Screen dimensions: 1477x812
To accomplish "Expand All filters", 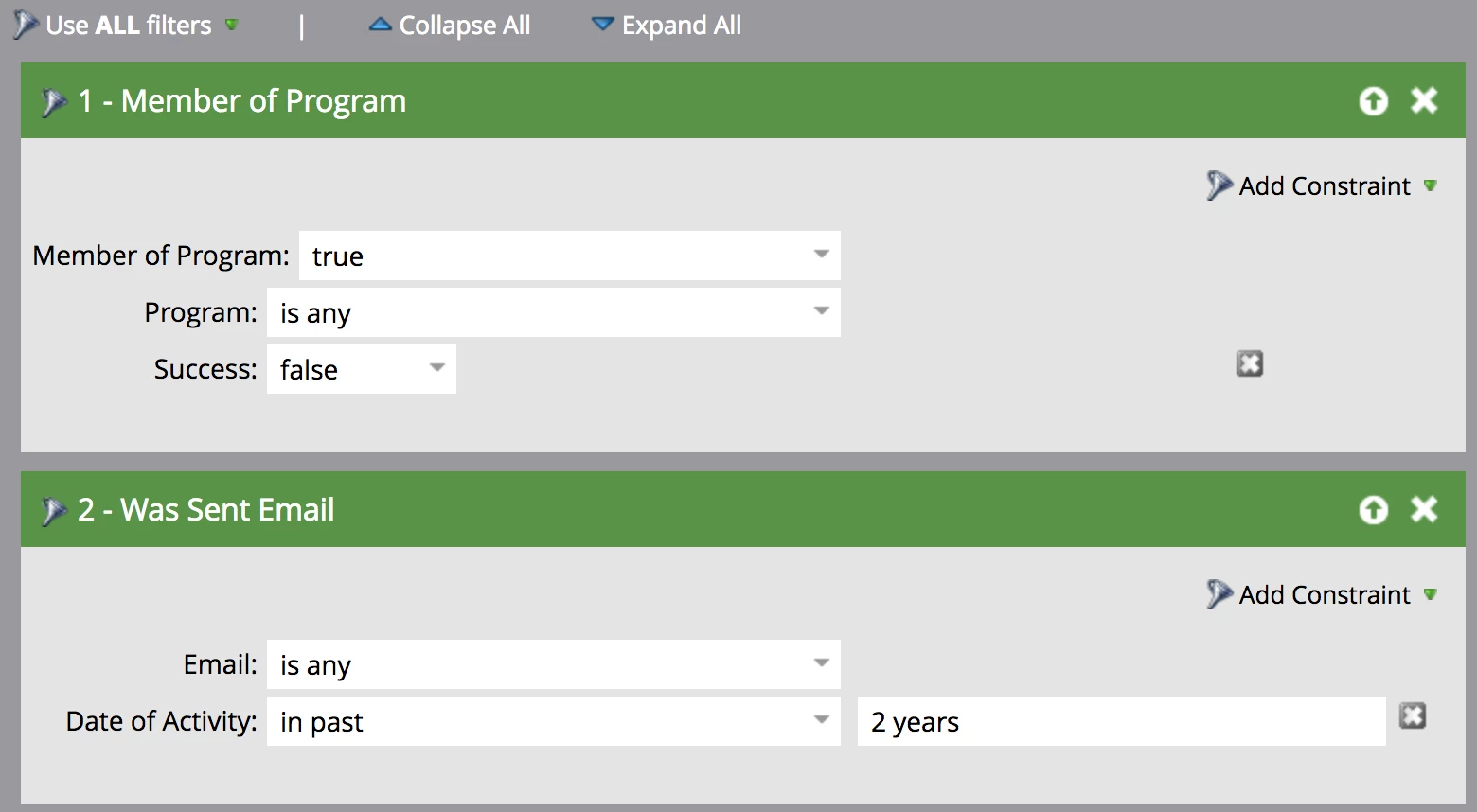I will click(x=667, y=26).
